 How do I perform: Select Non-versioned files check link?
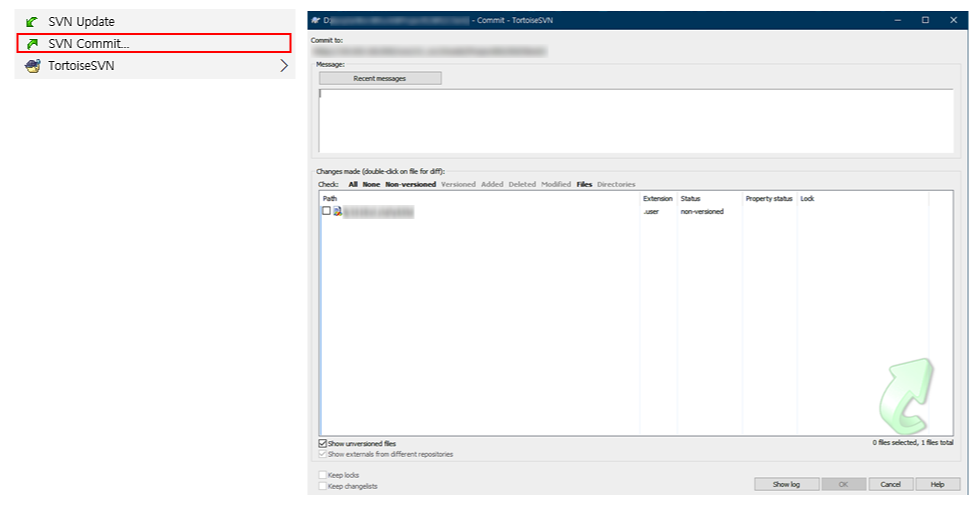pos(410,184)
